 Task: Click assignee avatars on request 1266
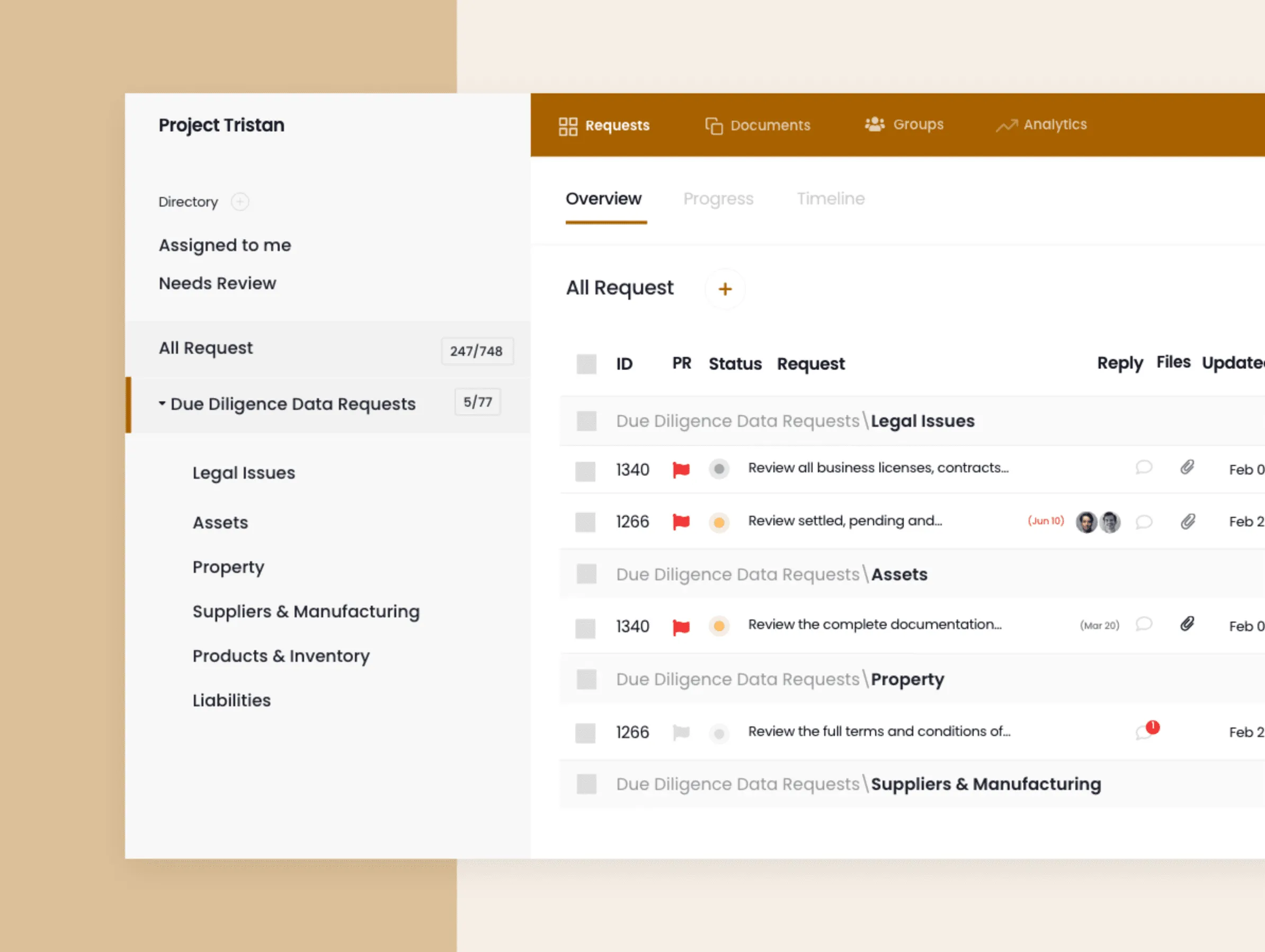[1098, 522]
